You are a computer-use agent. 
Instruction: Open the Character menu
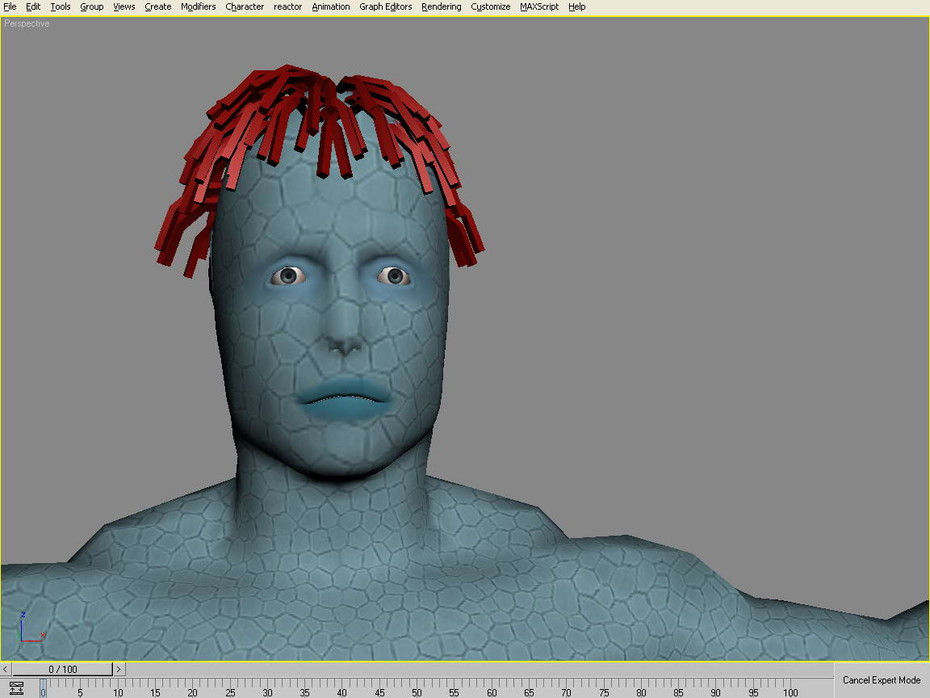point(244,7)
